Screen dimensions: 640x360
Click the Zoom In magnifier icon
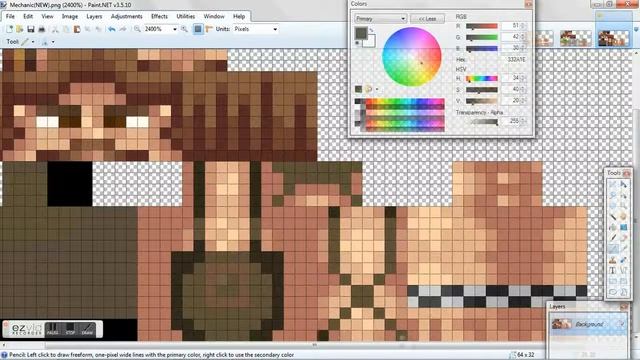pos(184,29)
